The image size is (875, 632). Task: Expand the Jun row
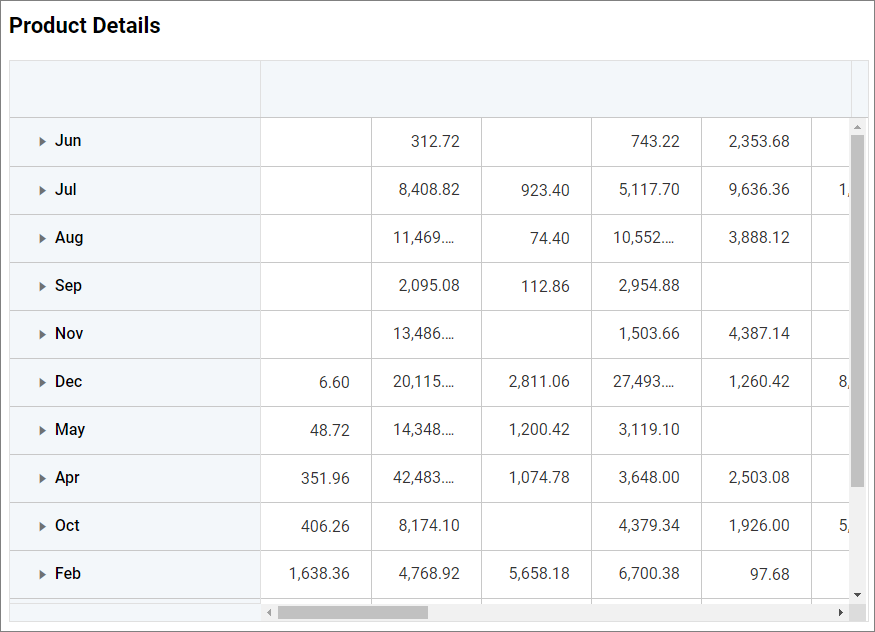42,142
